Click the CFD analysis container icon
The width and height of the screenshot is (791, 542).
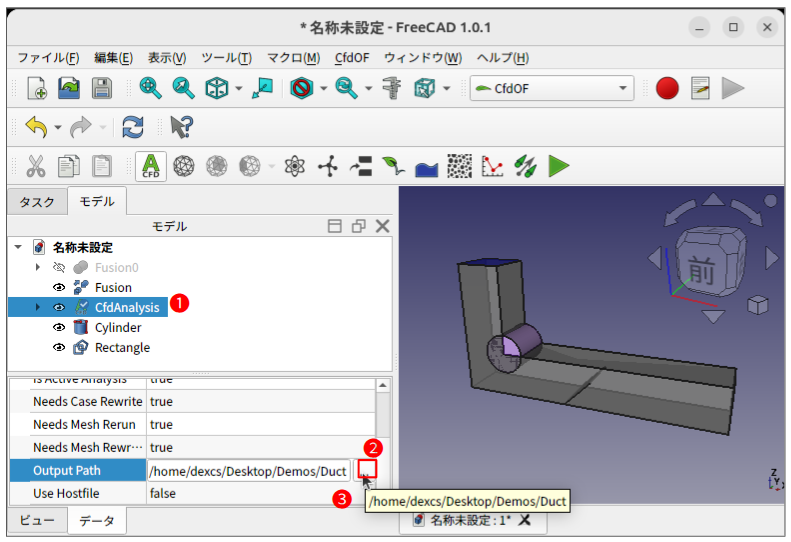click(151, 166)
